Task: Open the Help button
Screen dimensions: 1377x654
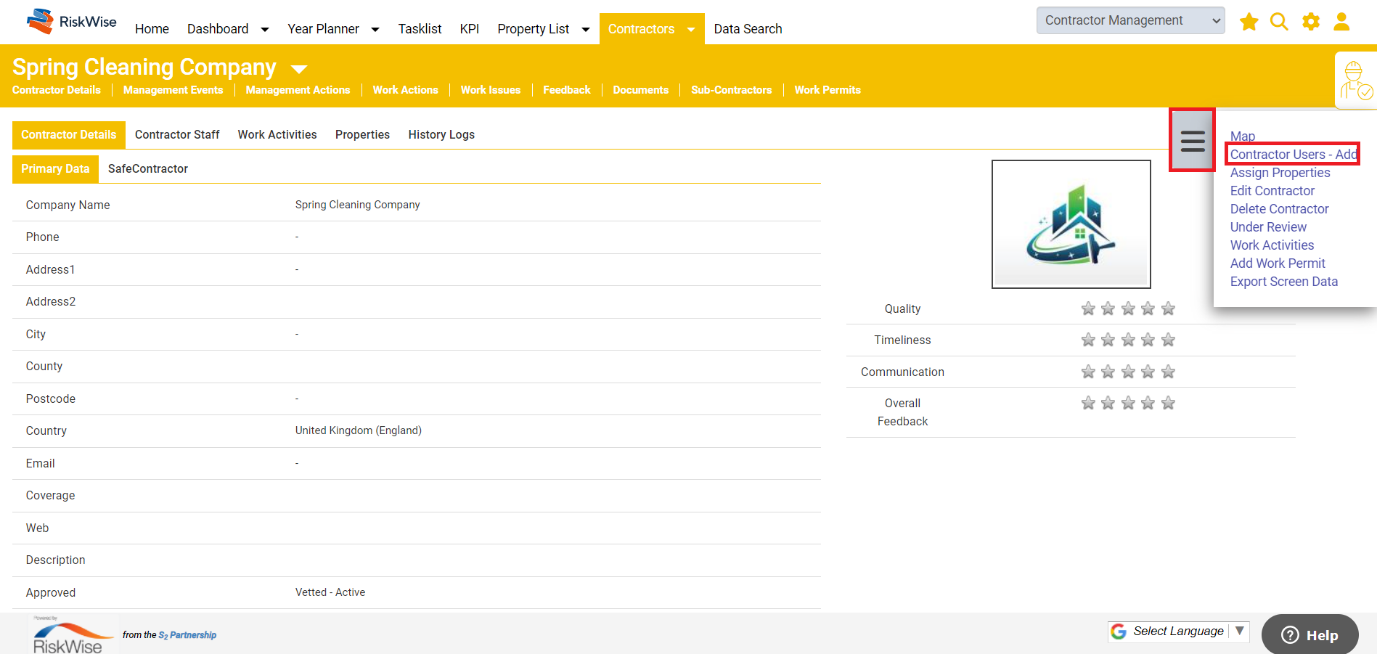Action: coord(1309,633)
